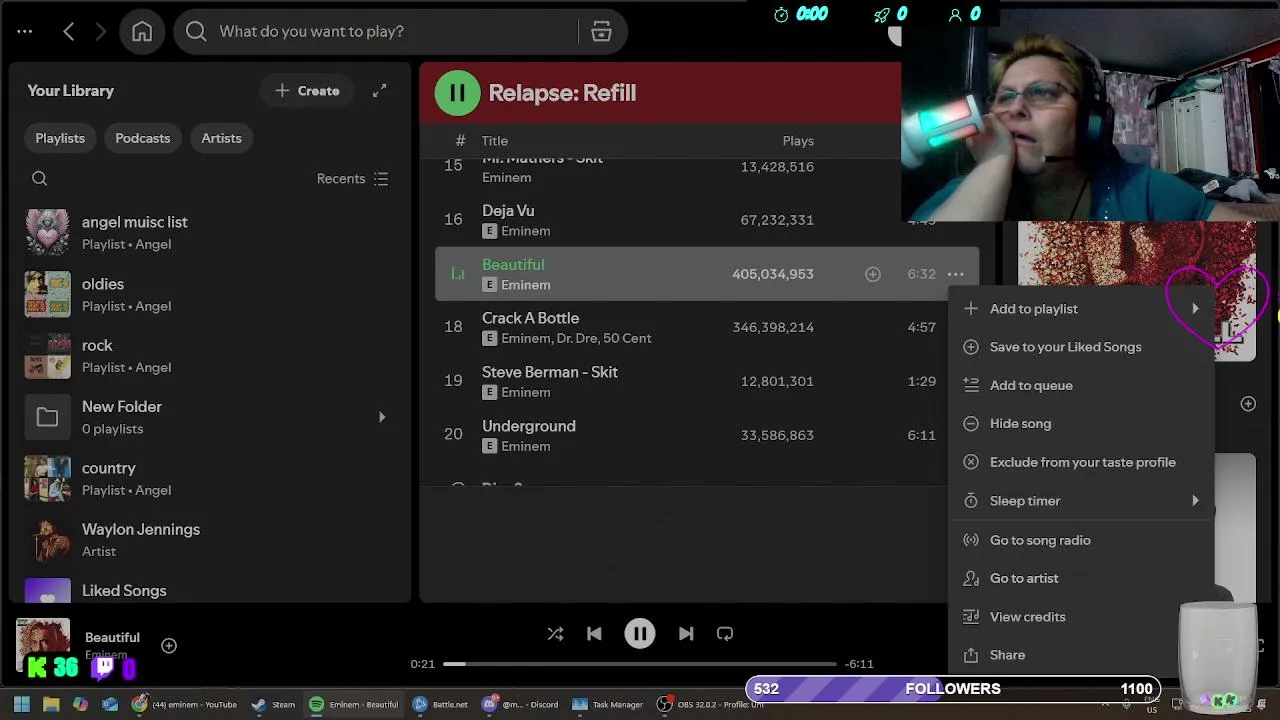Screen dimensions: 1280x720
Task: Select Save to your Liked Songs
Action: coord(1081,347)
